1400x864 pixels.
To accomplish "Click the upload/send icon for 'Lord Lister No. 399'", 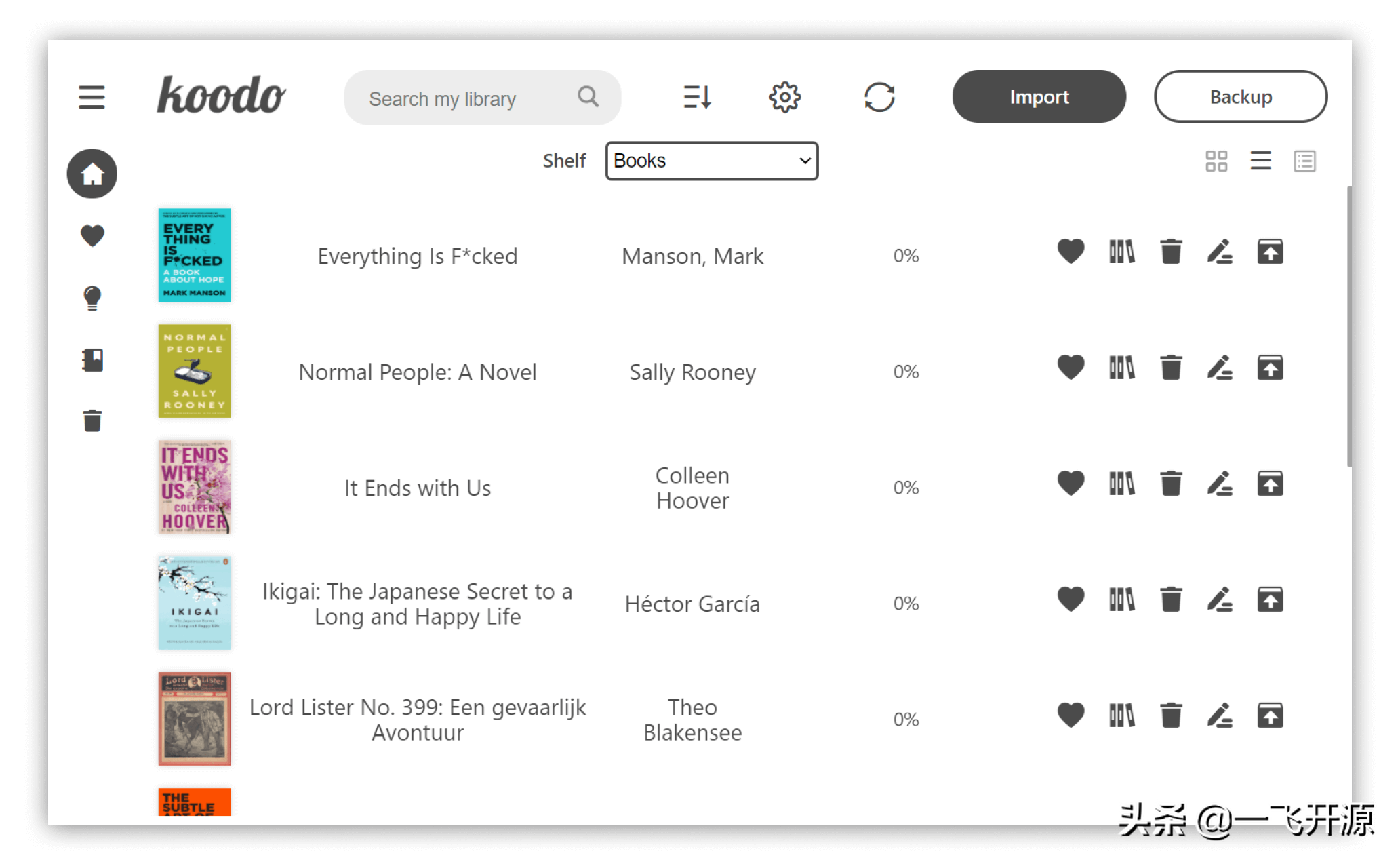I will (1271, 718).
